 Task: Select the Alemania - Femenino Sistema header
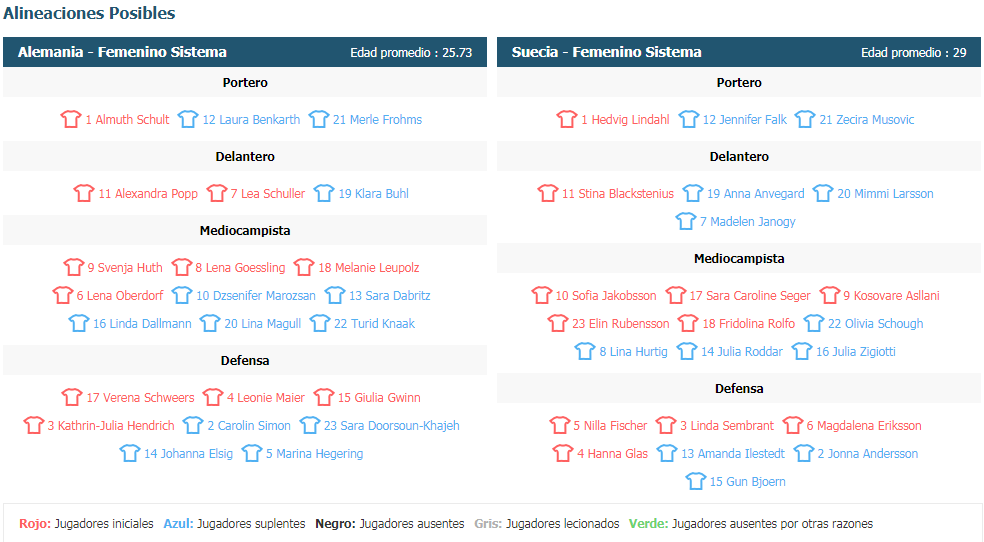tap(245, 52)
